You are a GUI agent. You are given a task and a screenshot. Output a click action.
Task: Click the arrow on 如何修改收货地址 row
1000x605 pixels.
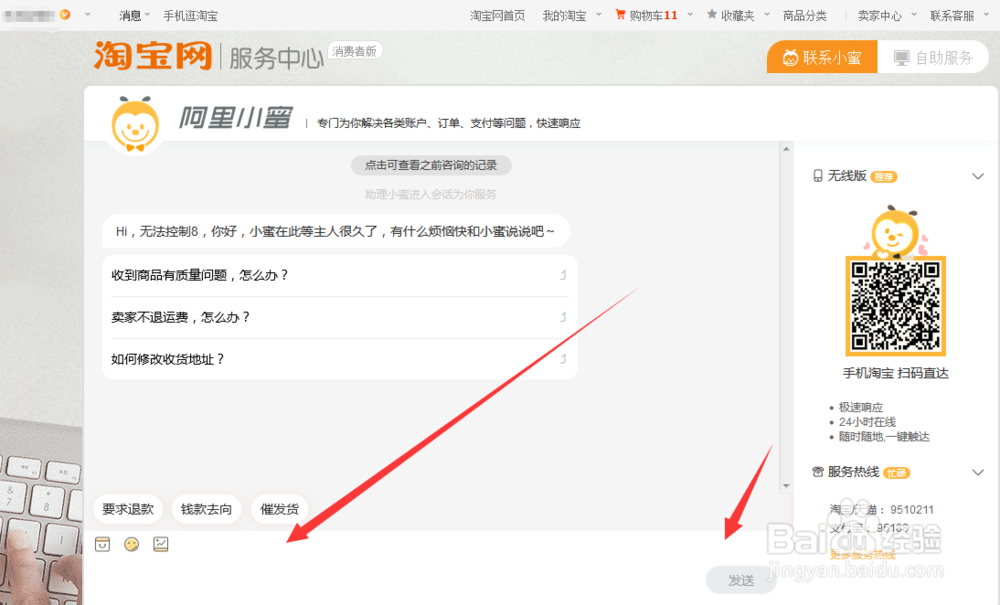pos(563,359)
